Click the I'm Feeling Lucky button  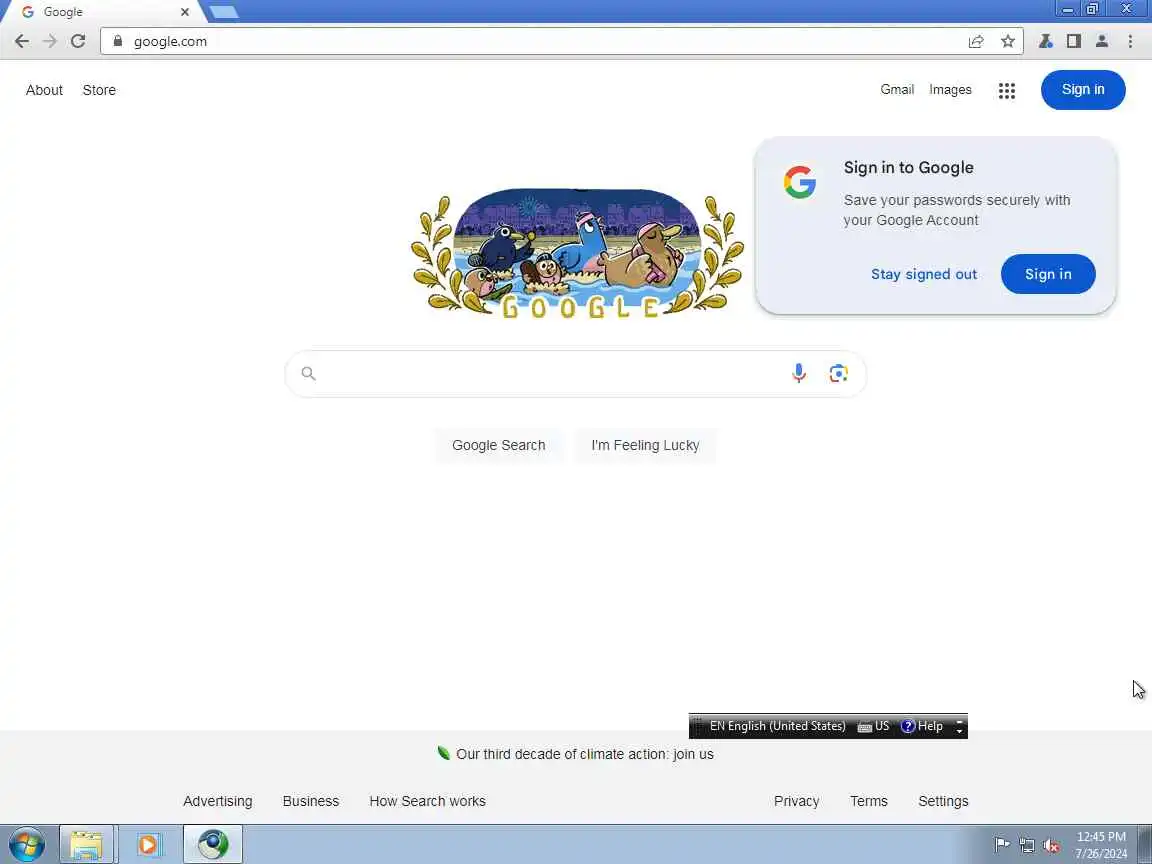645,445
